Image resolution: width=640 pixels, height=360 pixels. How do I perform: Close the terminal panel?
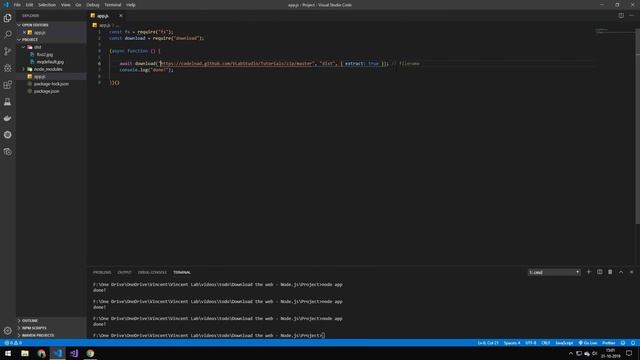click(x=631, y=272)
